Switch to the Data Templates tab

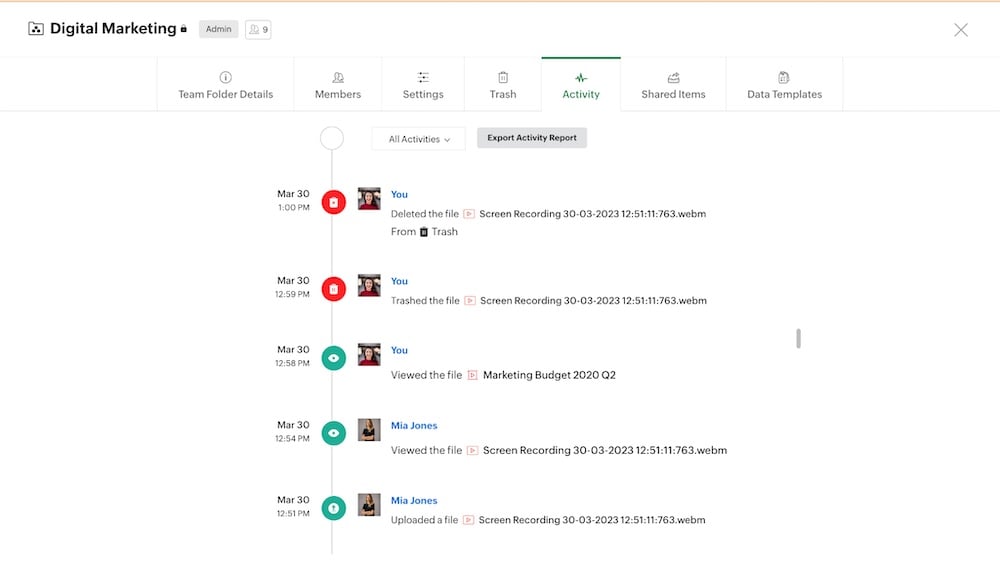pyautogui.click(x=784, y=85)
